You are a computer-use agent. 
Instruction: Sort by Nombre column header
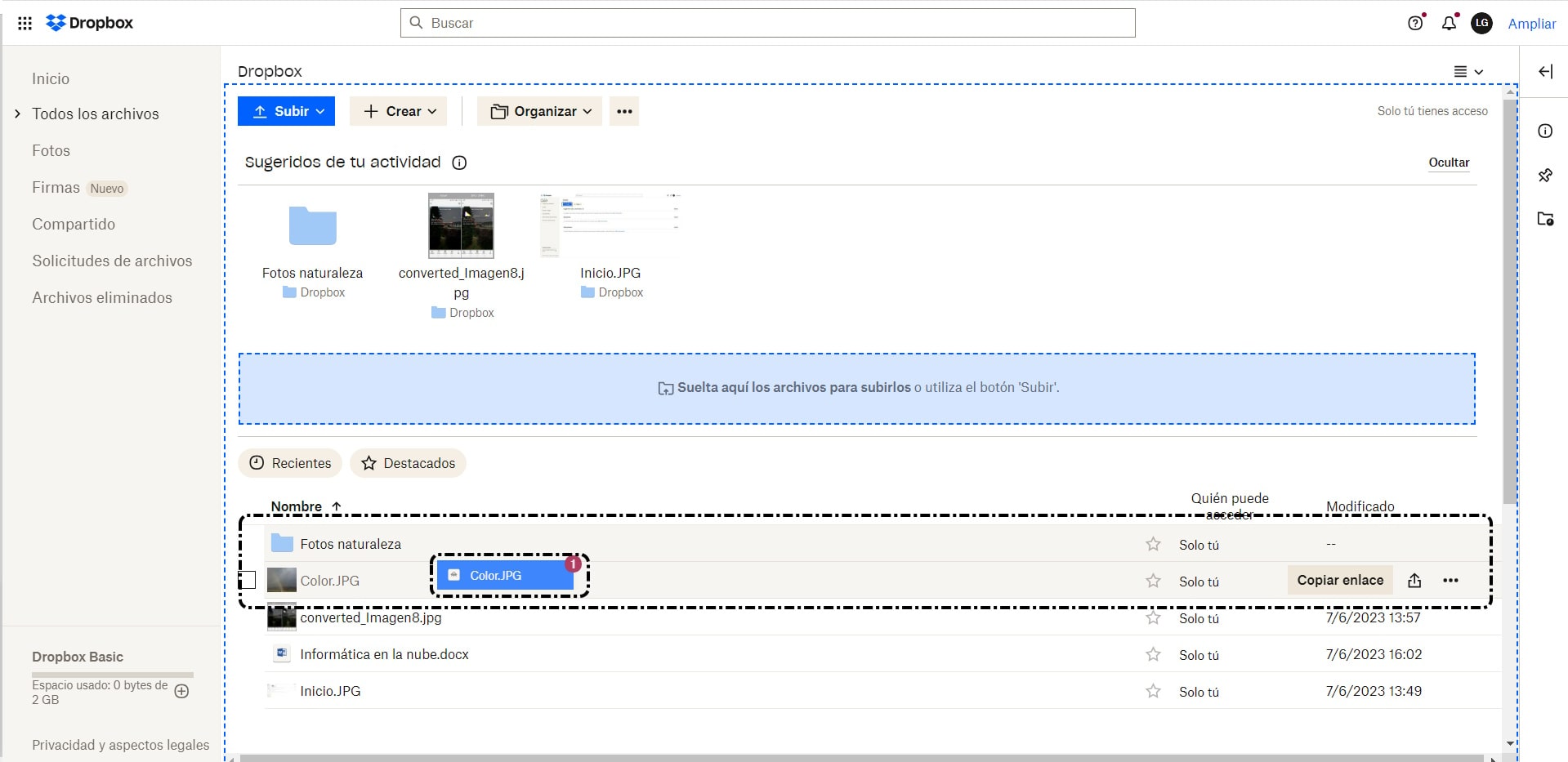(x=306, y=506)
